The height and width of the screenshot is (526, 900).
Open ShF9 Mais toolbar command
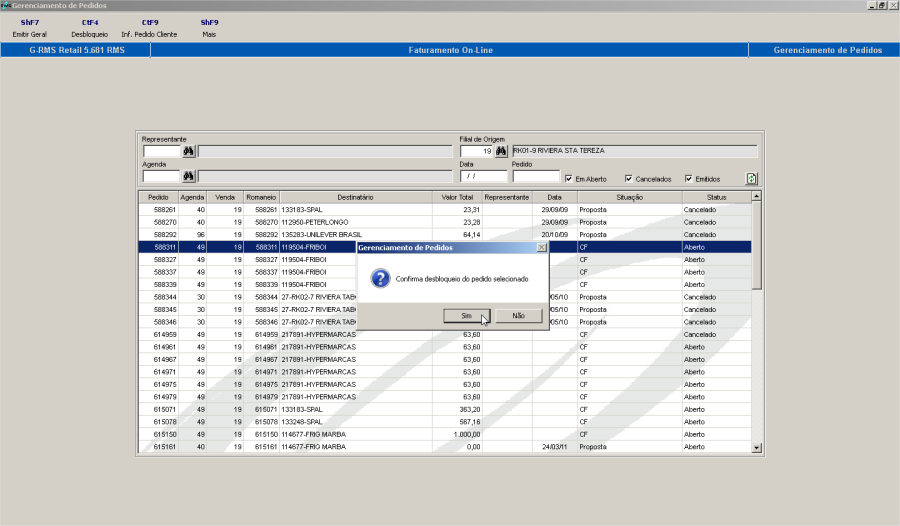click(x=209, y=28)
